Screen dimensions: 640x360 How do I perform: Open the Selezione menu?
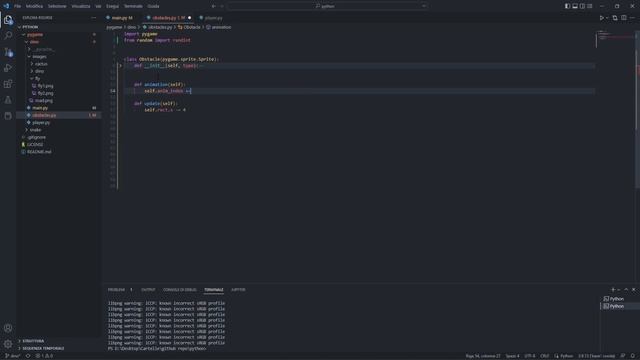pyautogui.click(x=57, y=6)
